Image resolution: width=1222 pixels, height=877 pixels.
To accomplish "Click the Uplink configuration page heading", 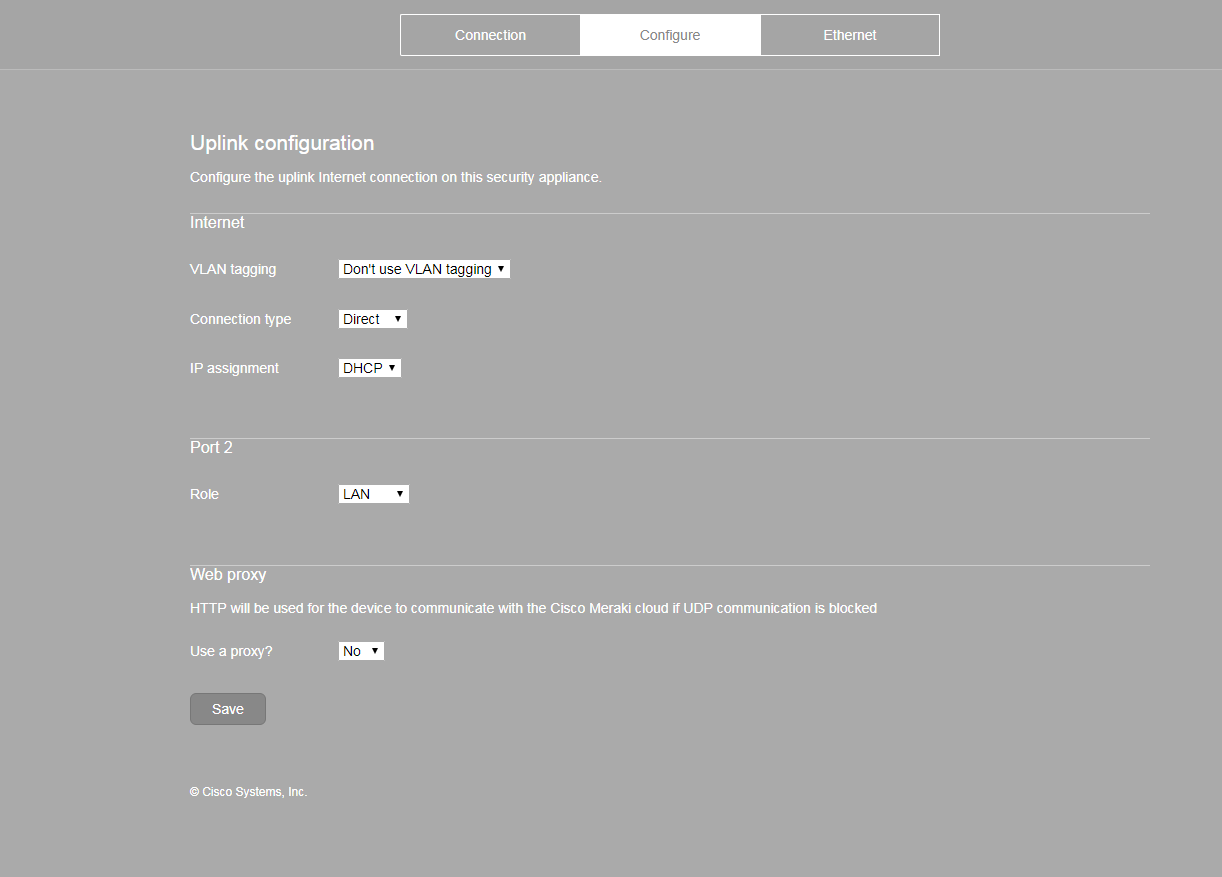I will (282, 143).
